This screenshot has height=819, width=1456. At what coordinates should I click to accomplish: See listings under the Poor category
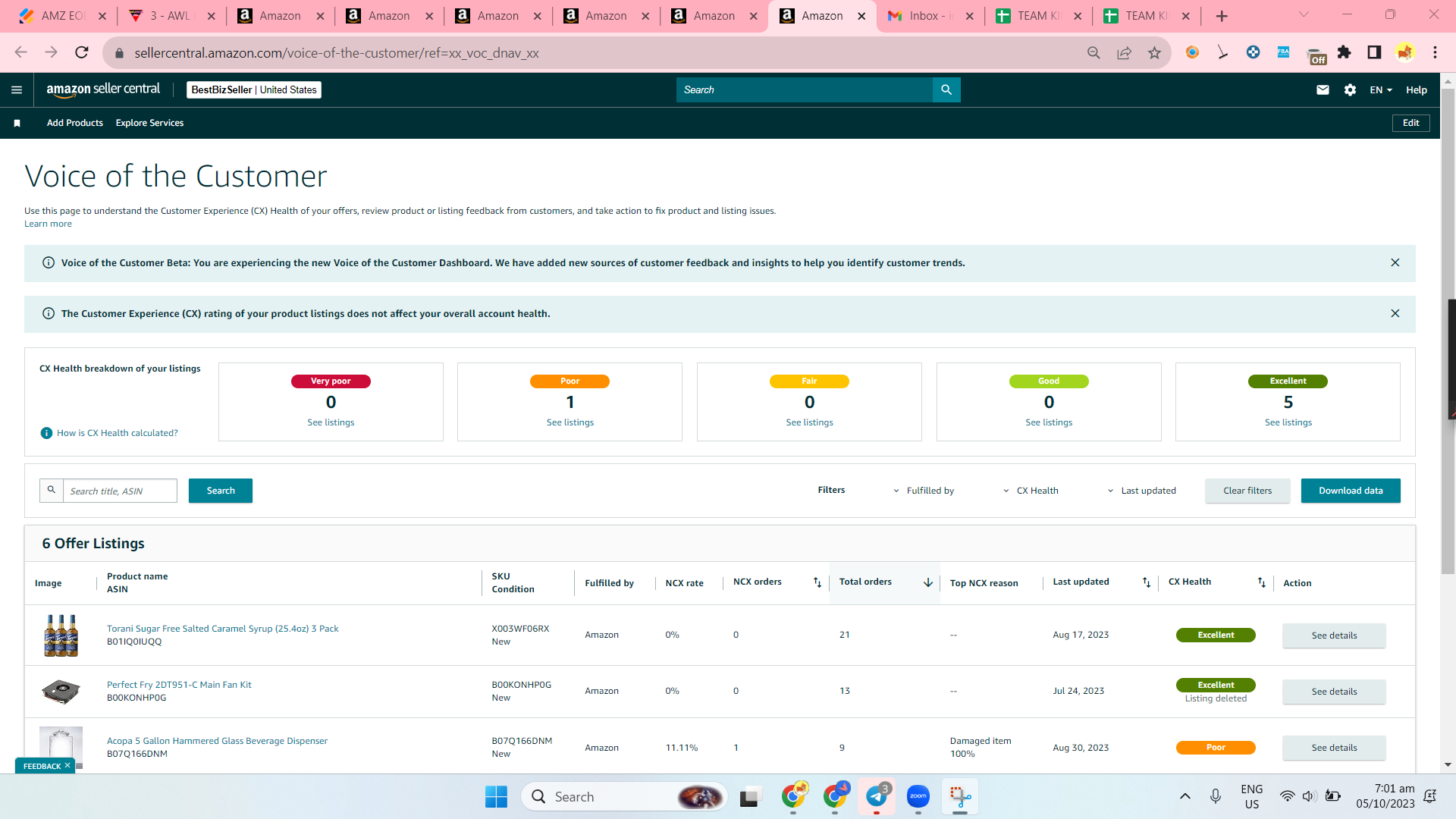click(x=570, y=422)
